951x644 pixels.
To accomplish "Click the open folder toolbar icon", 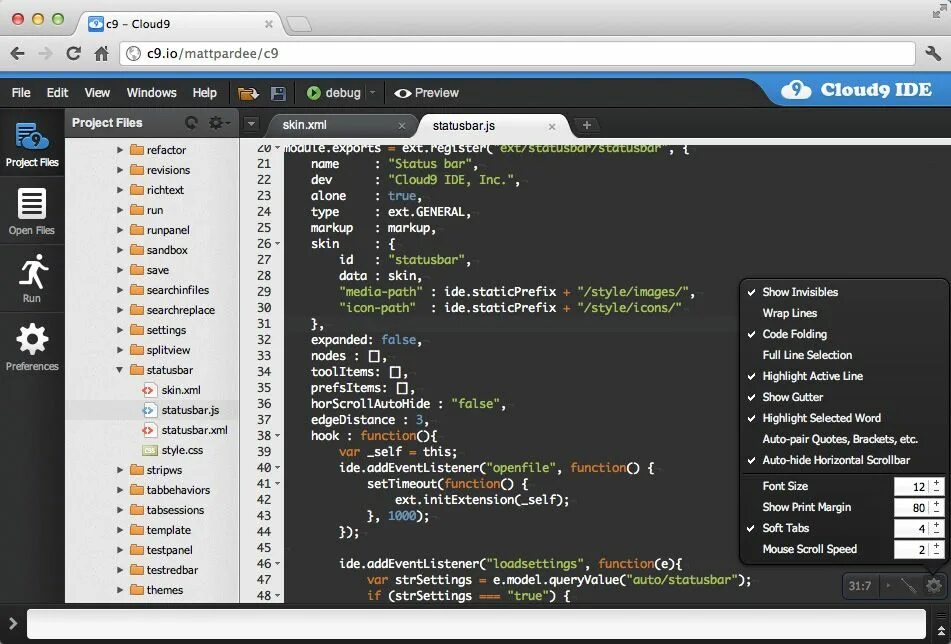I will coord(247,93).
